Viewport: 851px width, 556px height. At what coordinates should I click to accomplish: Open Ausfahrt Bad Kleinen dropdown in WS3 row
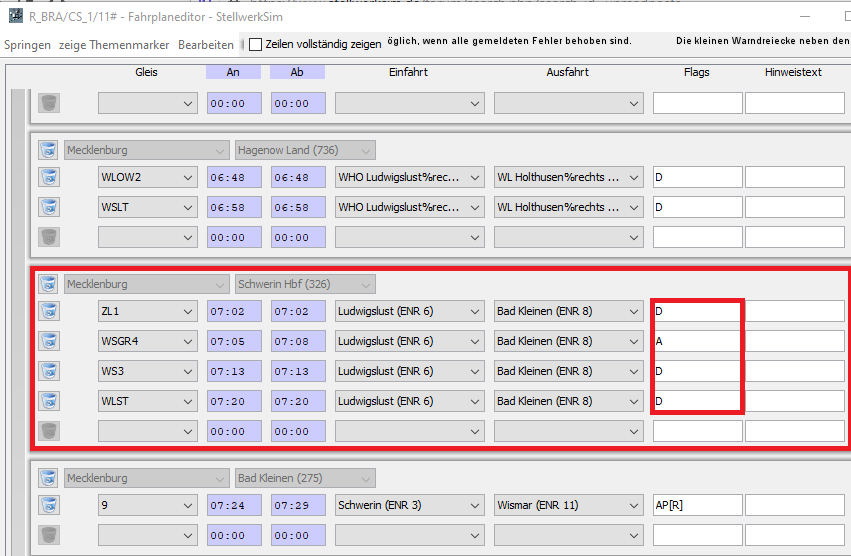[569, 371]
